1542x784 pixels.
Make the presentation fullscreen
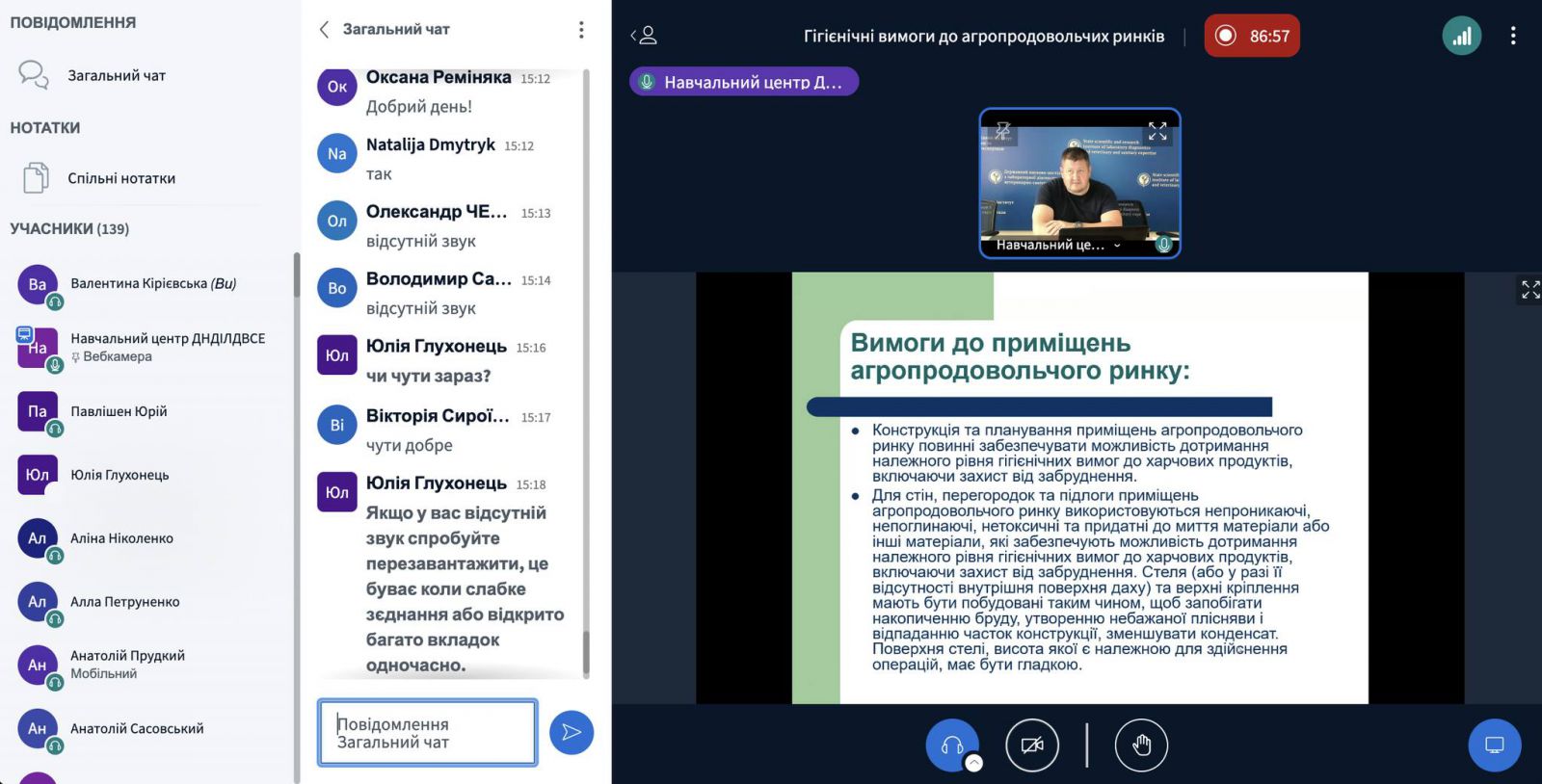tap(1529, 290)
